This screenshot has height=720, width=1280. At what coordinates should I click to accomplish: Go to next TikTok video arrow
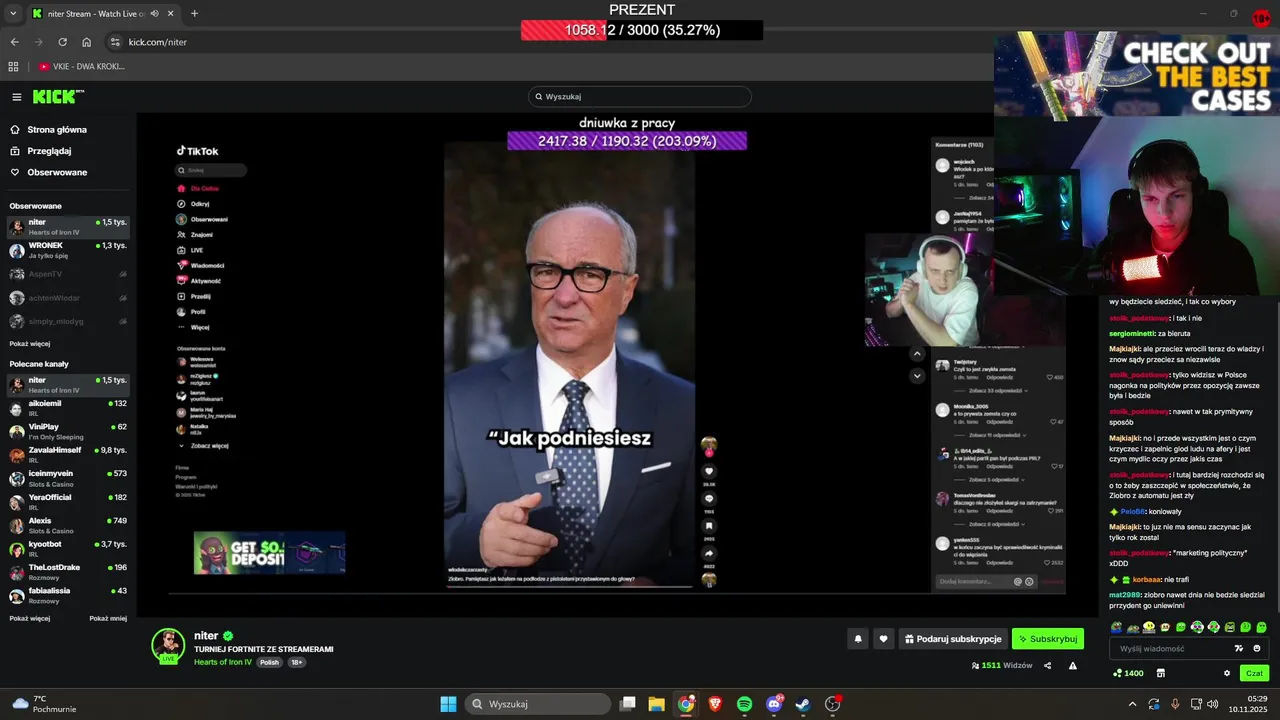pyautogui.click(x=917, y=376)
